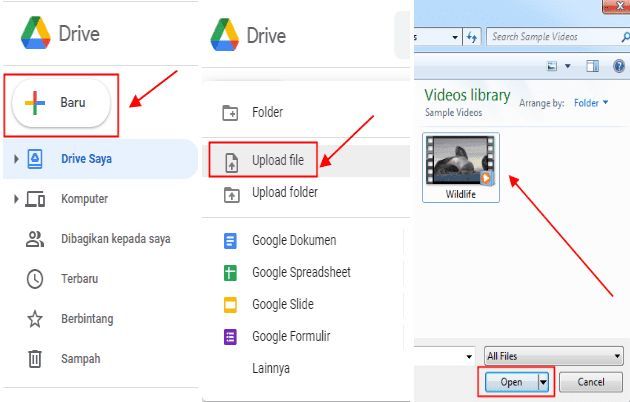Open Sampah trash
This screenshot has width=630, height=402.
pyautogui.click(x=81, y=359)
